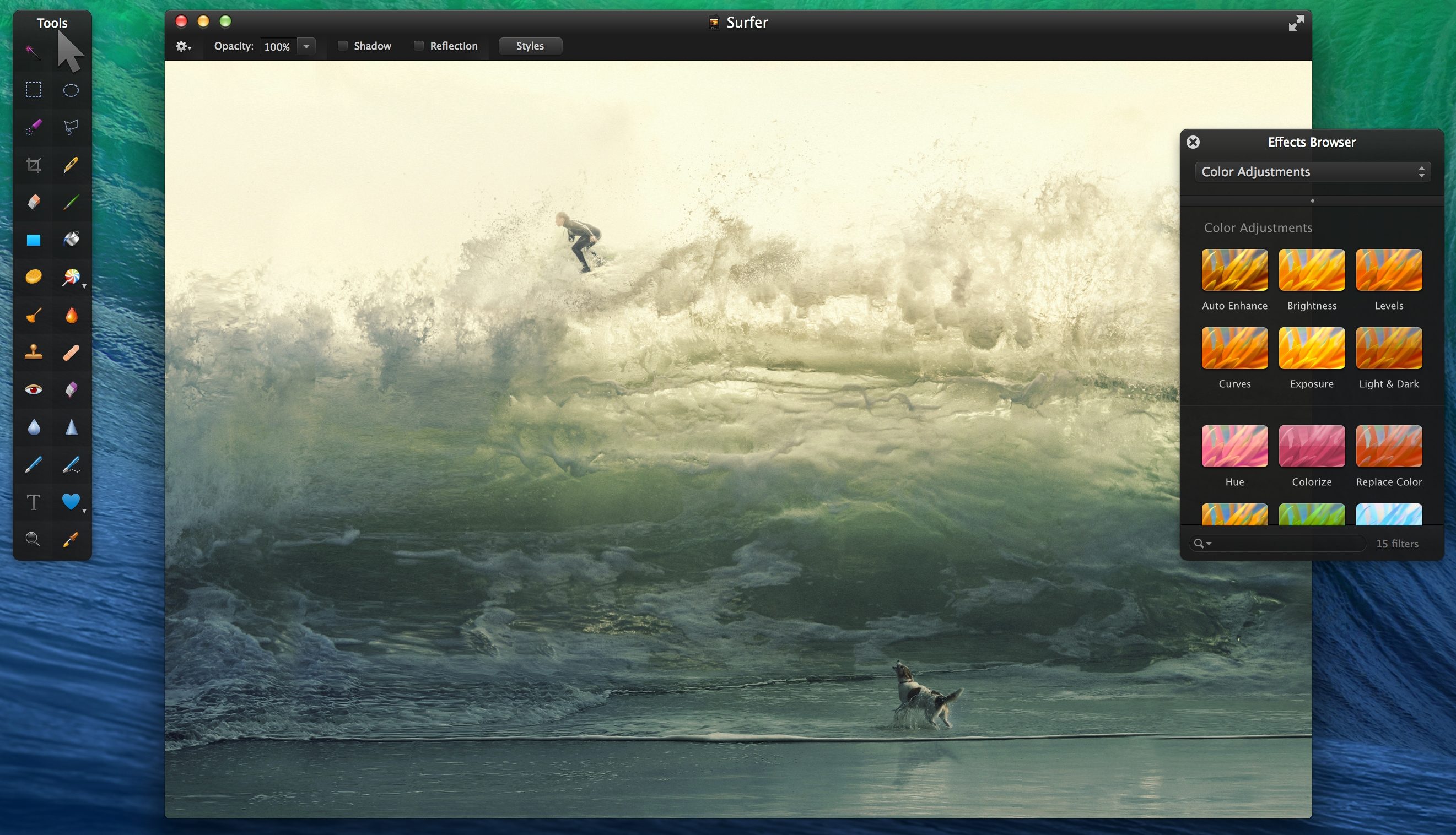This screenshot has height=835, width=1456.
Task: Select the blue heart Shape tool
Action: click(71, 501)
